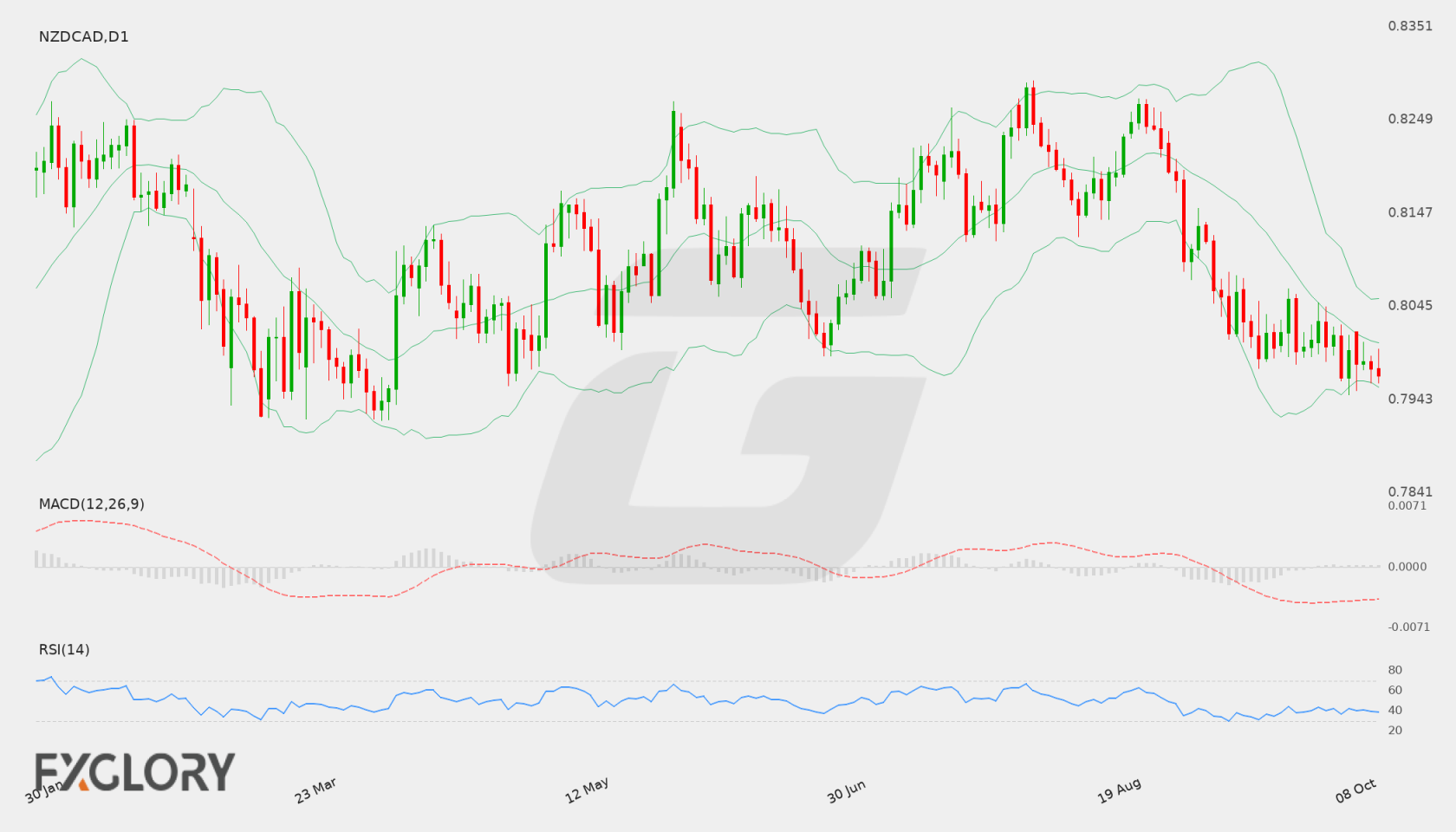
Task: Click the 0.7841 price axis label
Action: pyautogui.click(x=1410, y=491)
